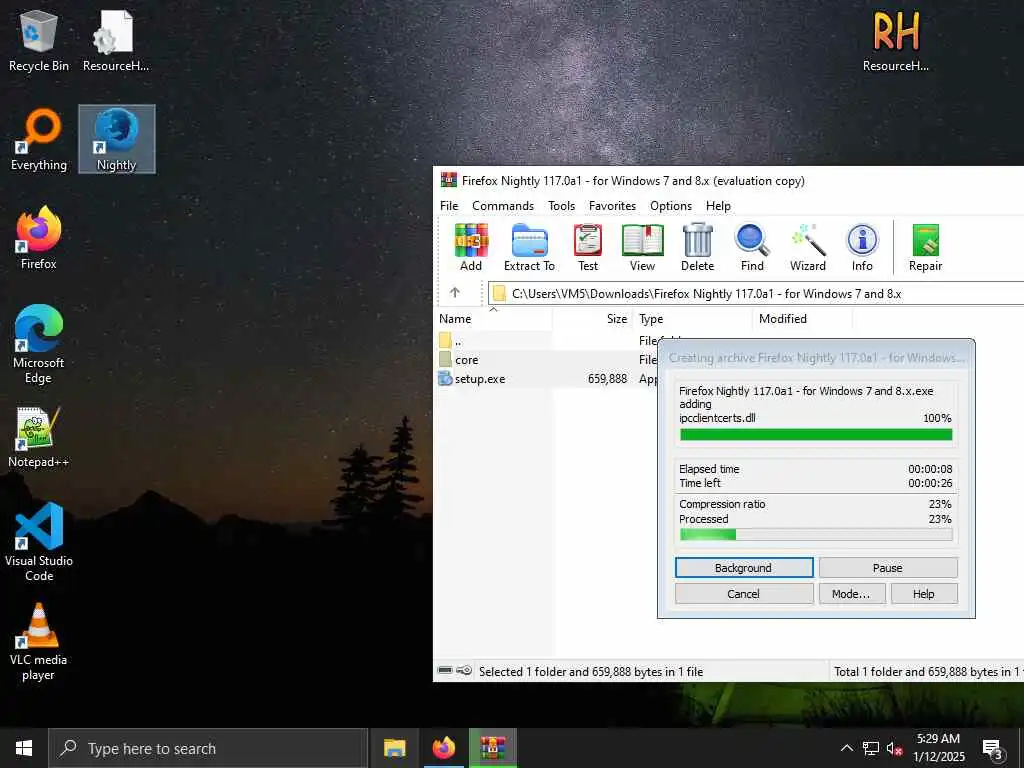Pause the archive creation
This screenshot has width=1024, height=768.
tap(888, 568)
